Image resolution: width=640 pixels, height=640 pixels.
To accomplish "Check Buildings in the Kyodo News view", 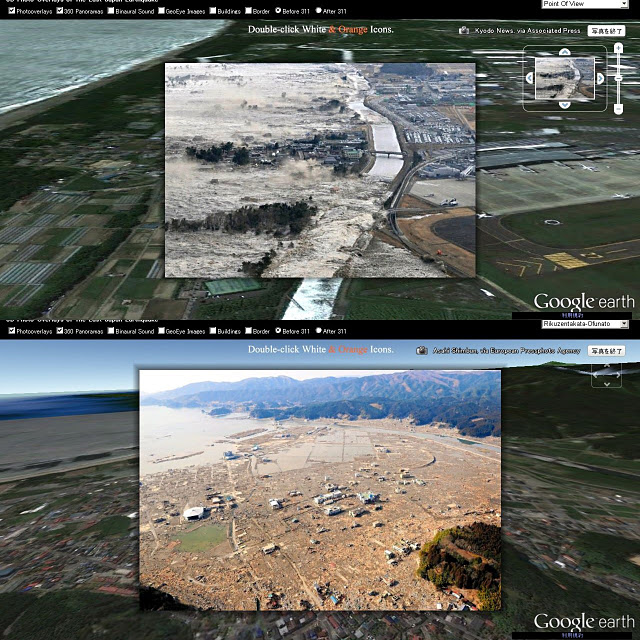I will (213, 11).
